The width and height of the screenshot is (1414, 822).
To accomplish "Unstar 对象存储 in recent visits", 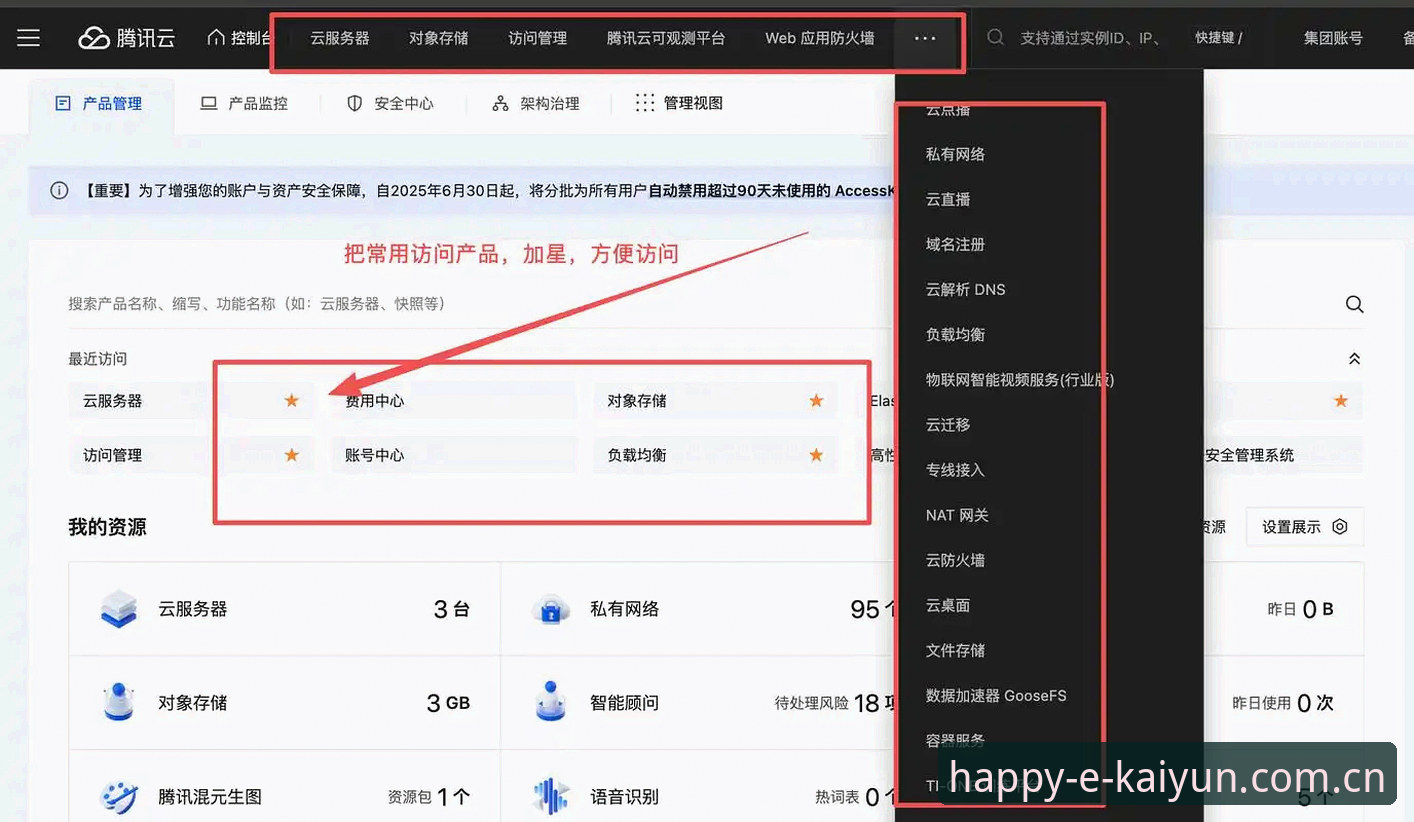I will [816, 401].
